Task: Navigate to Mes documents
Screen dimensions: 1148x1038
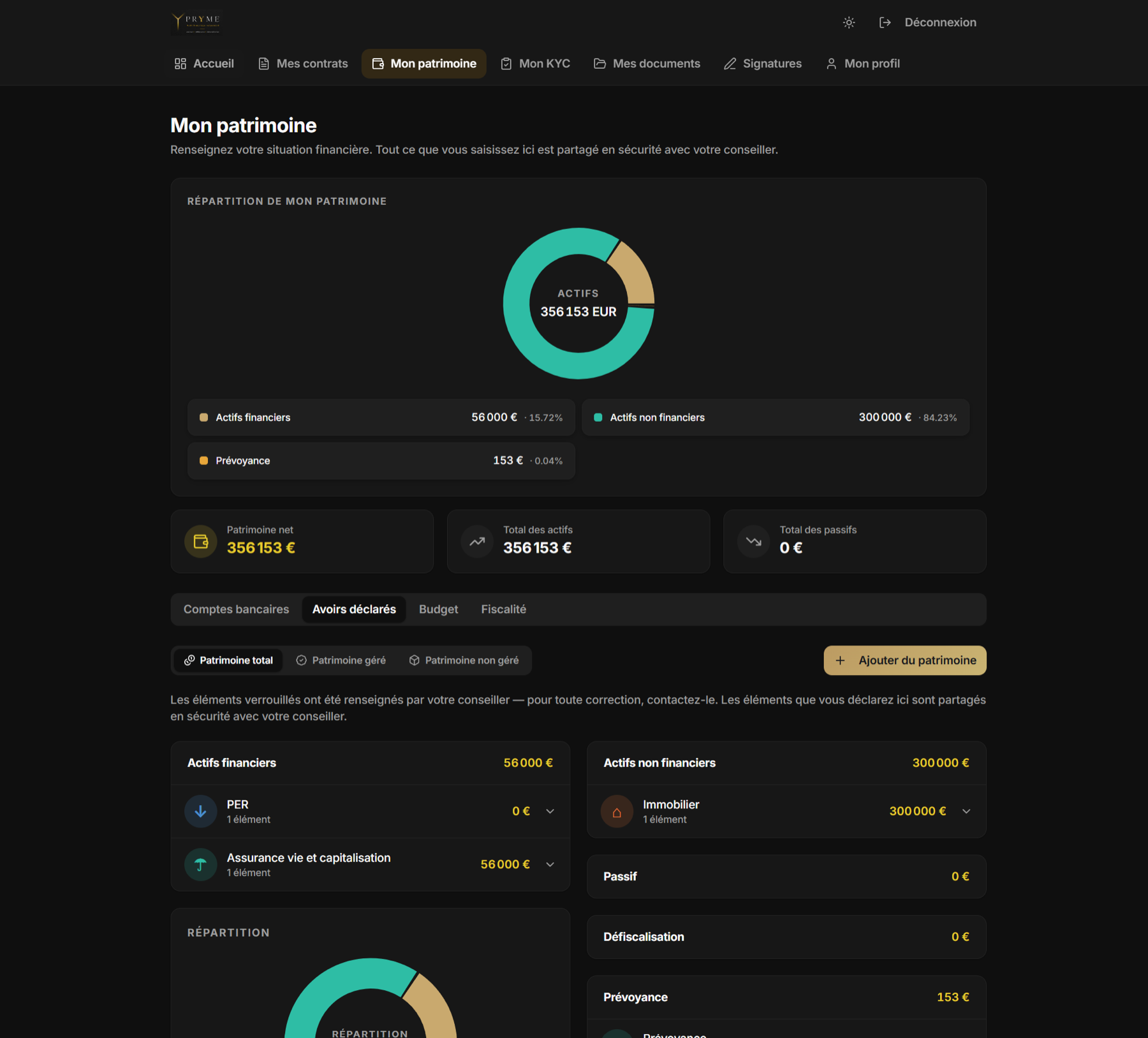Action: coord(647,64)
